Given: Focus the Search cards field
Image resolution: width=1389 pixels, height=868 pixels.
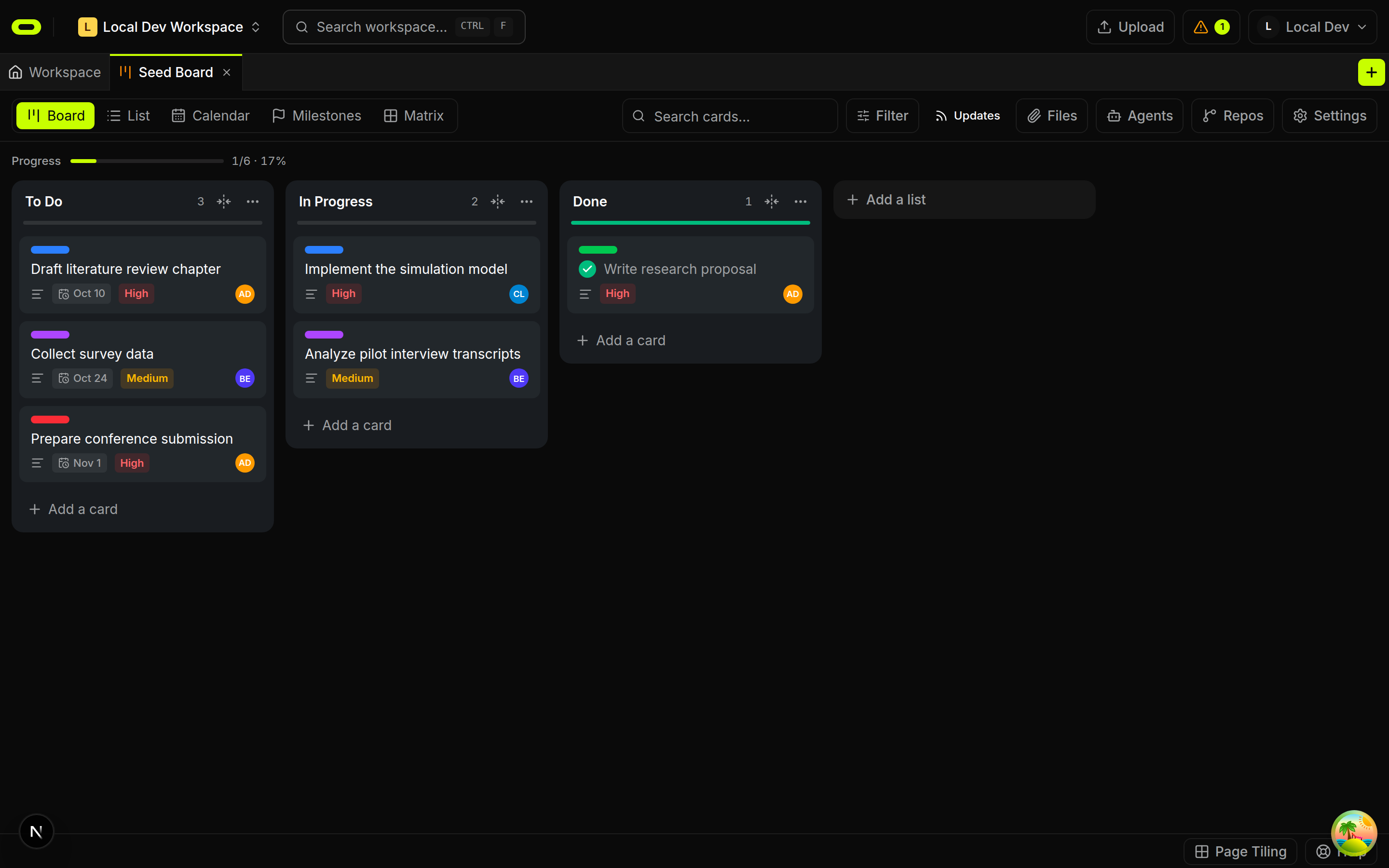Looking at the screenshot, I should click(730, 116).
